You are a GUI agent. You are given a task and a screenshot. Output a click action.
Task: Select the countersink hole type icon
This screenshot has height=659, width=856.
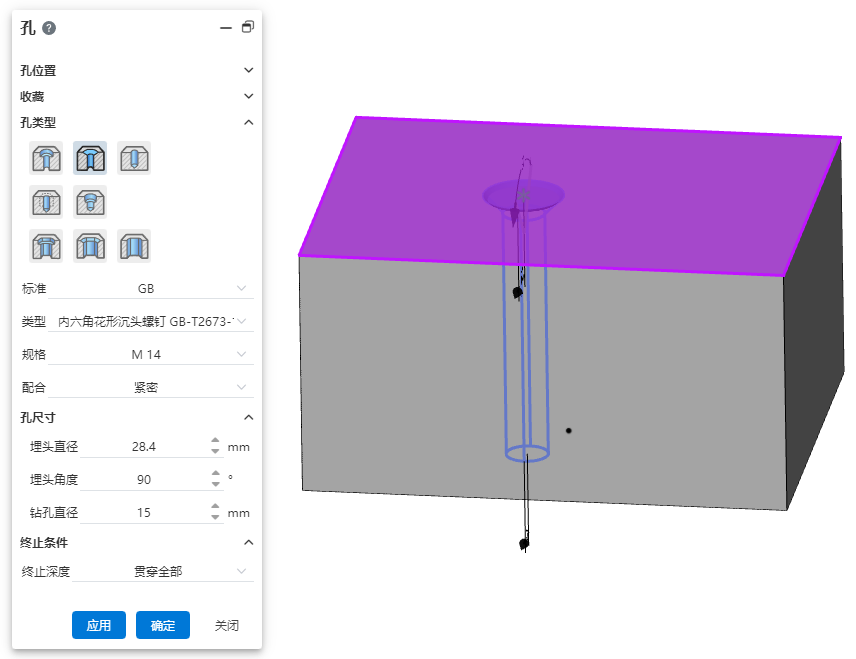point(90,158)
